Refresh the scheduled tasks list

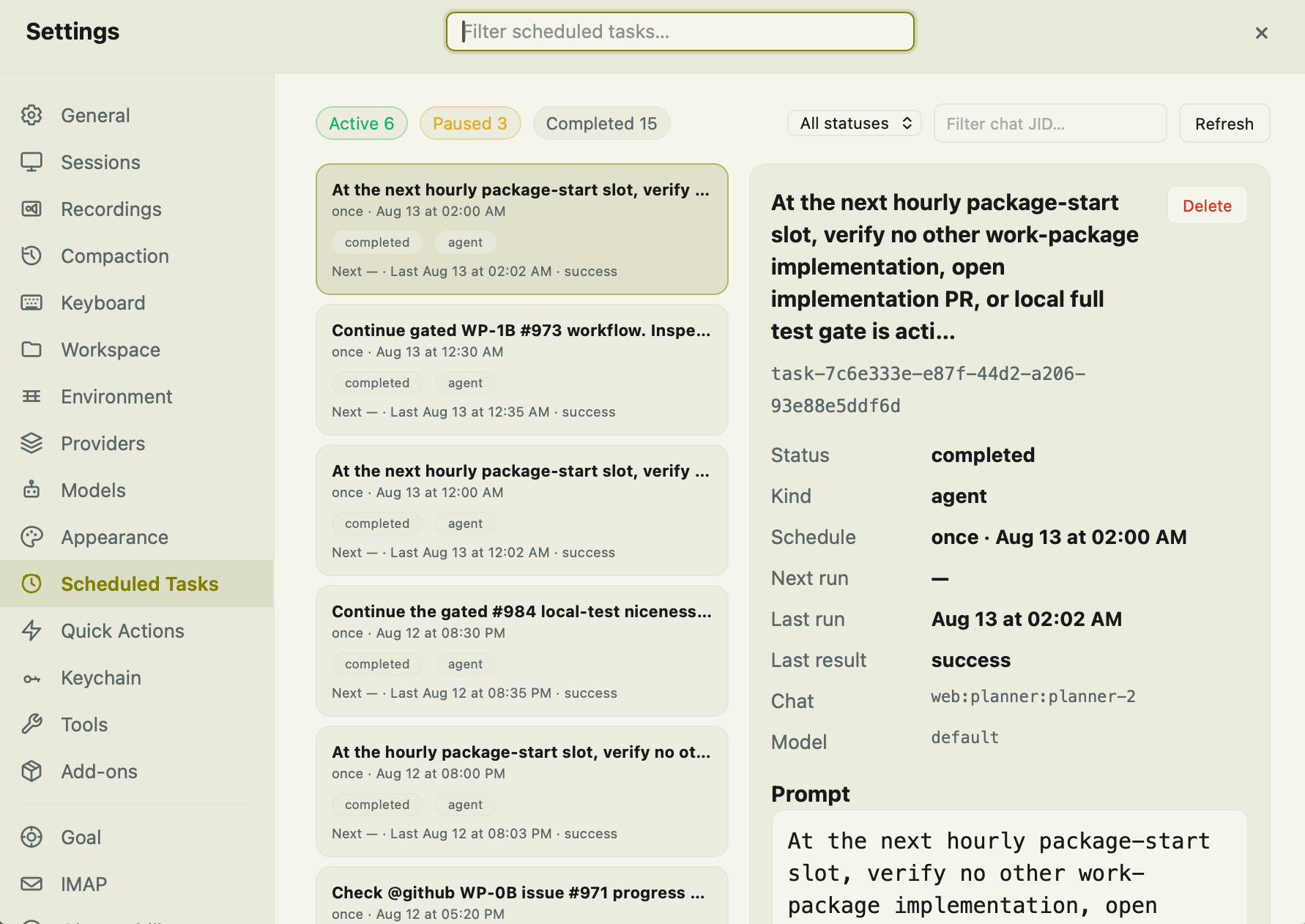(1224, 123)
